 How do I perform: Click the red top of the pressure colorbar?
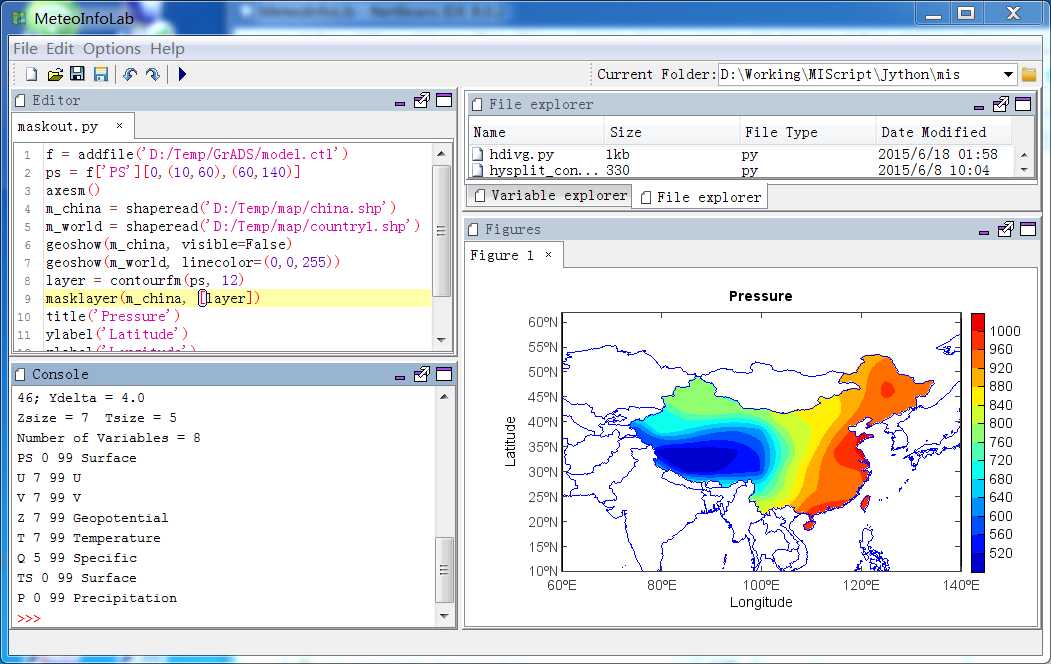977,321
